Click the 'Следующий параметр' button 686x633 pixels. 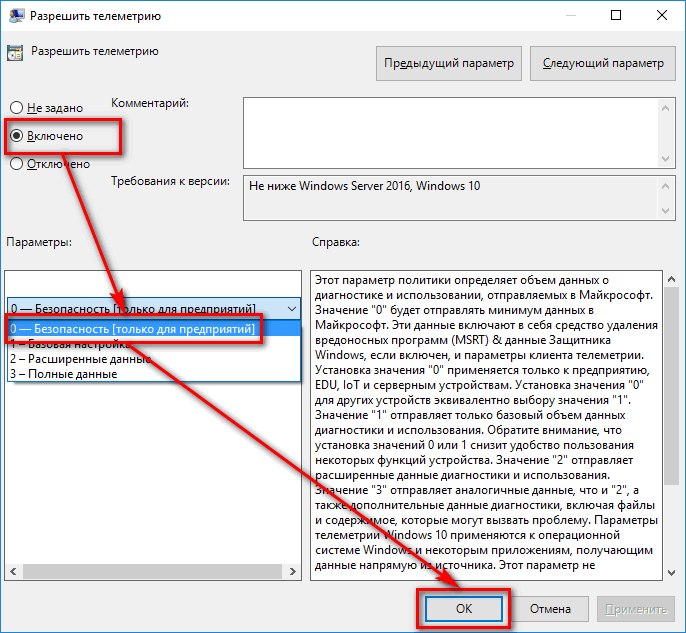click(x=602, y=63)
